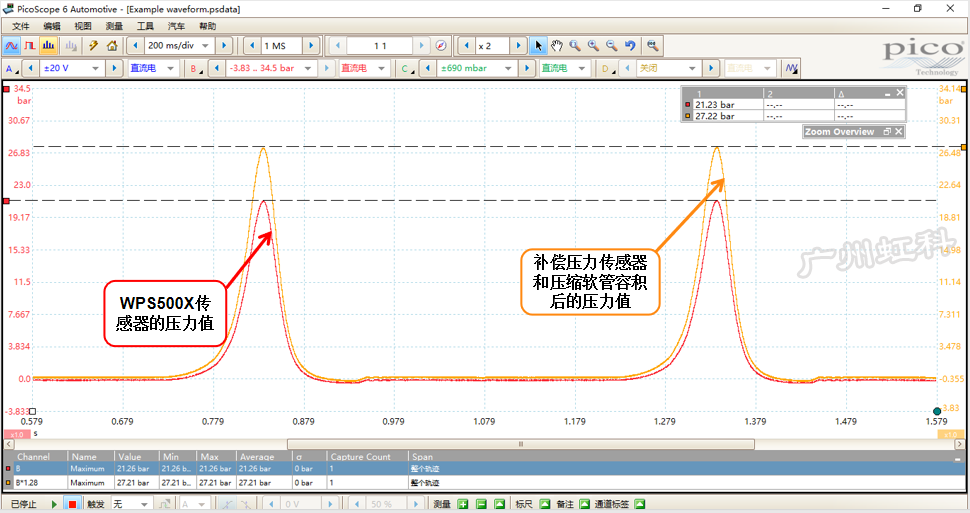Close the ruler legend panel
This screenshot has height=513, width=970.
(x=900, y=93)
